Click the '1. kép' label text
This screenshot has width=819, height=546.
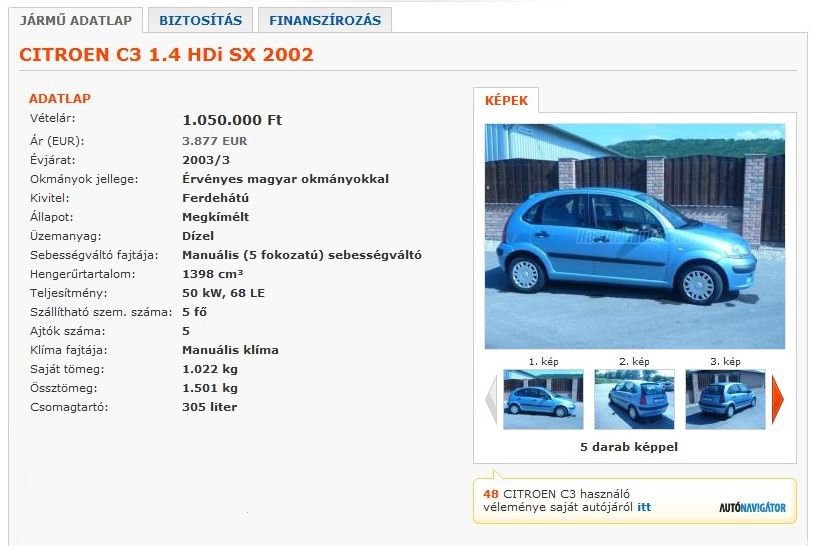click(x=543, y=362)
